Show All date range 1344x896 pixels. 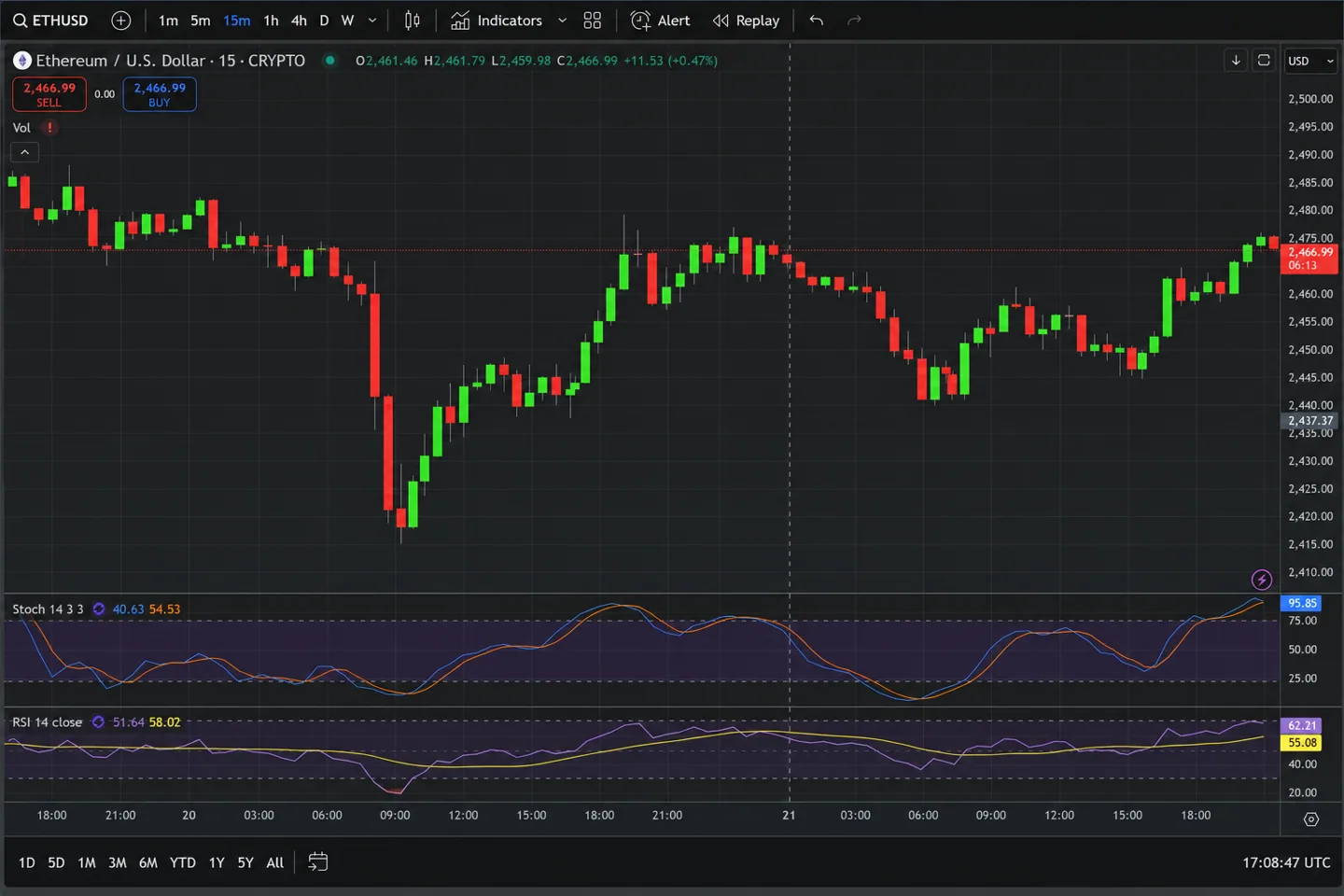click(x=274, y=862)
